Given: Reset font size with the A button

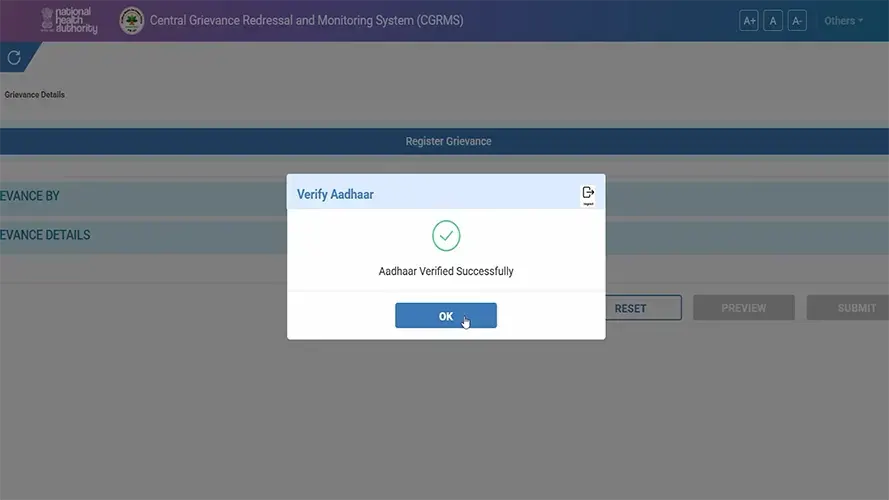Looking at the screenshot, I should click(x=773, y=21).
